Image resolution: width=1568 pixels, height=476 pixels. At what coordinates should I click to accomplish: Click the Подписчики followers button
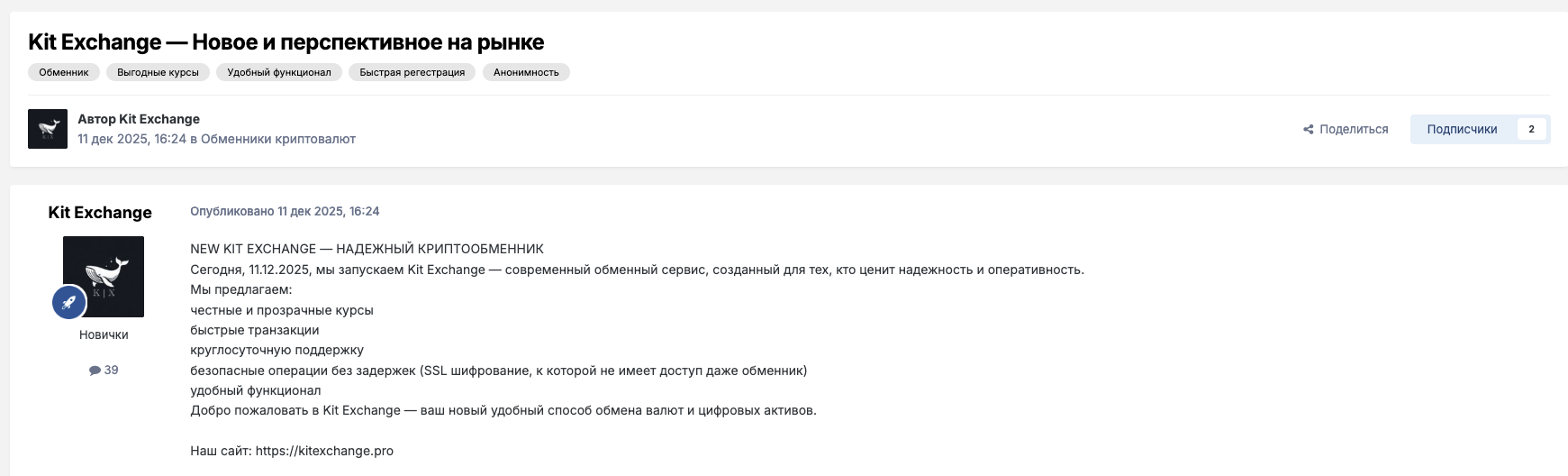(x=1462, y=130)
